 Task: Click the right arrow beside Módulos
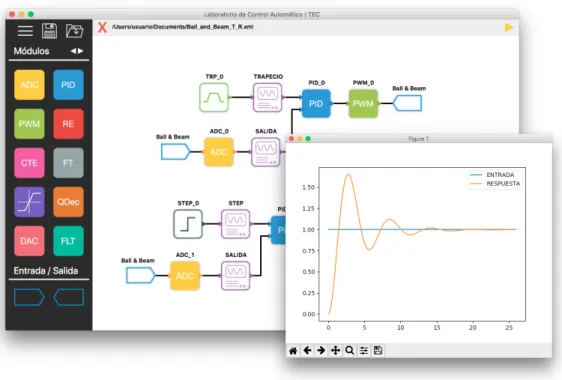tap(81, 51)
